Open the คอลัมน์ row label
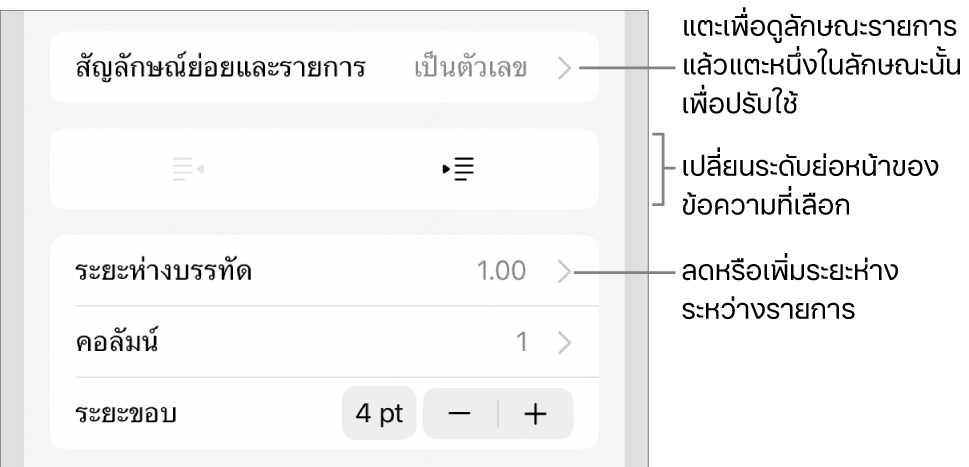This screenshot has width=969, height=467. [x=119, y=344]
